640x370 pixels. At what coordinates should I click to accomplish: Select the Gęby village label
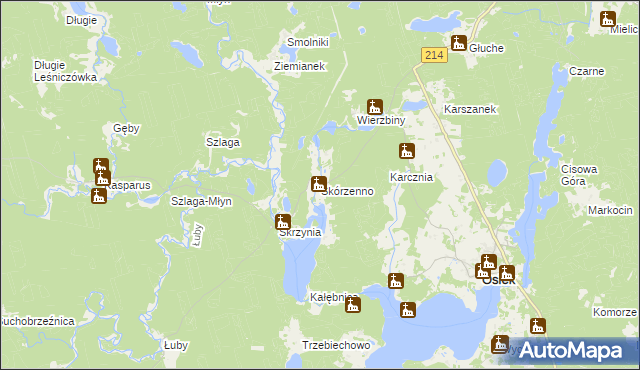127,129
